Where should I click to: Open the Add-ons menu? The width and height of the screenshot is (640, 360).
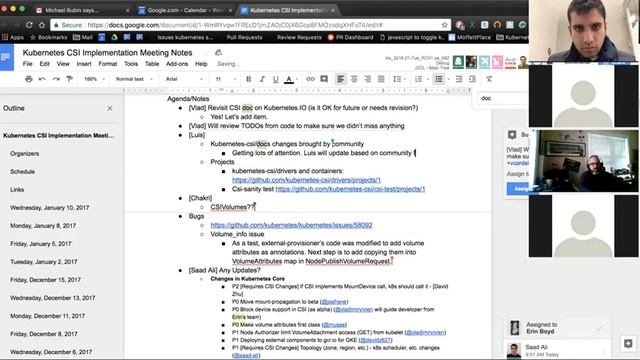(x=177, y=64)
